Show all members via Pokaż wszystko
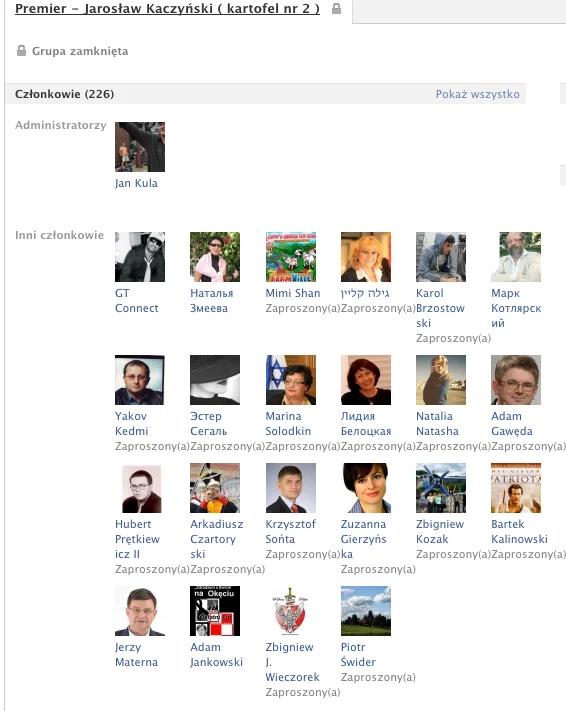Viewport: 566px width, 711px height. point(478,94)
